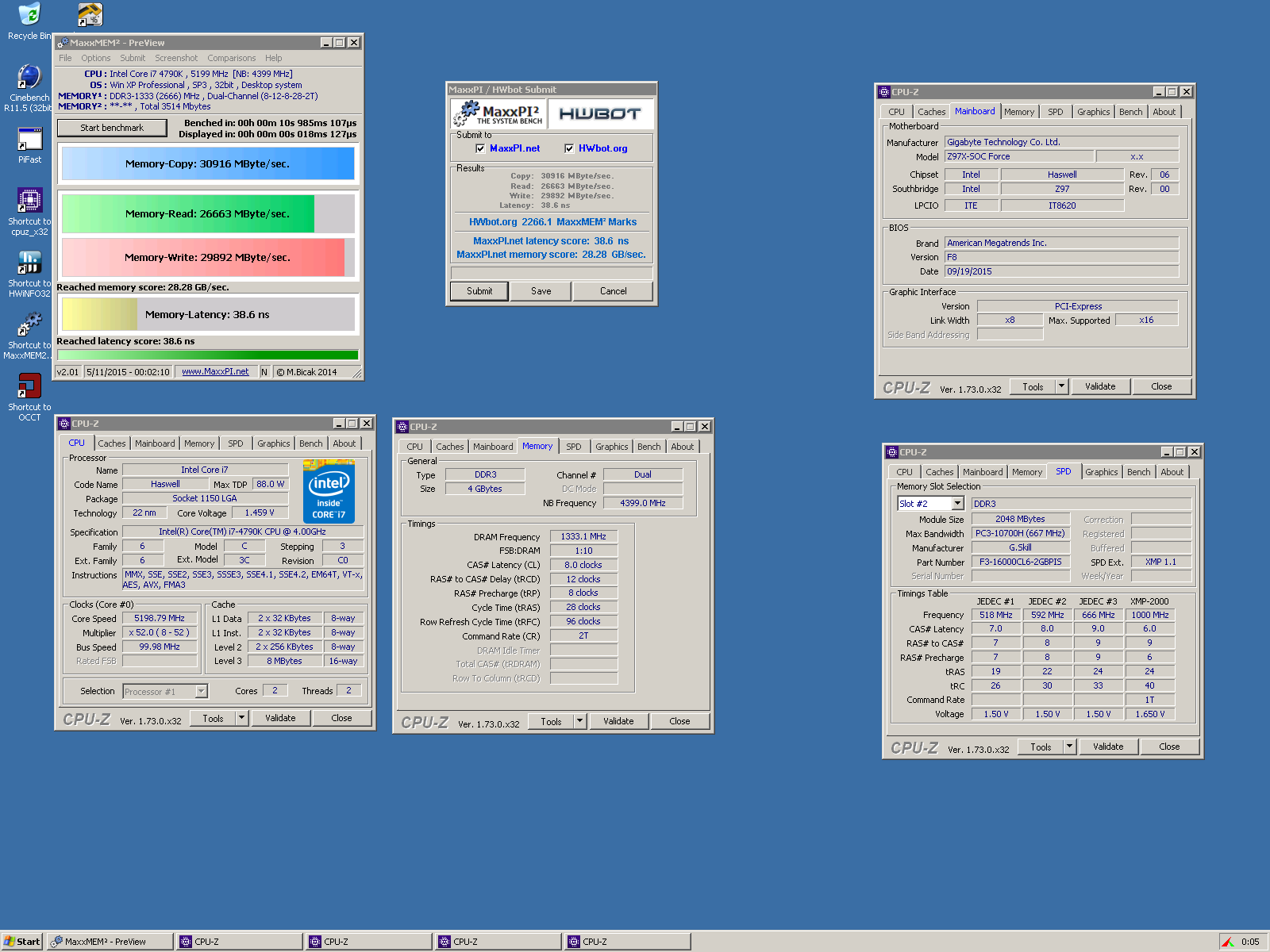The height and width of the screenshot is (952, 1270).
Task: Open the MaxxMEM2 desktop shortcut
Action: pos(29,324)
